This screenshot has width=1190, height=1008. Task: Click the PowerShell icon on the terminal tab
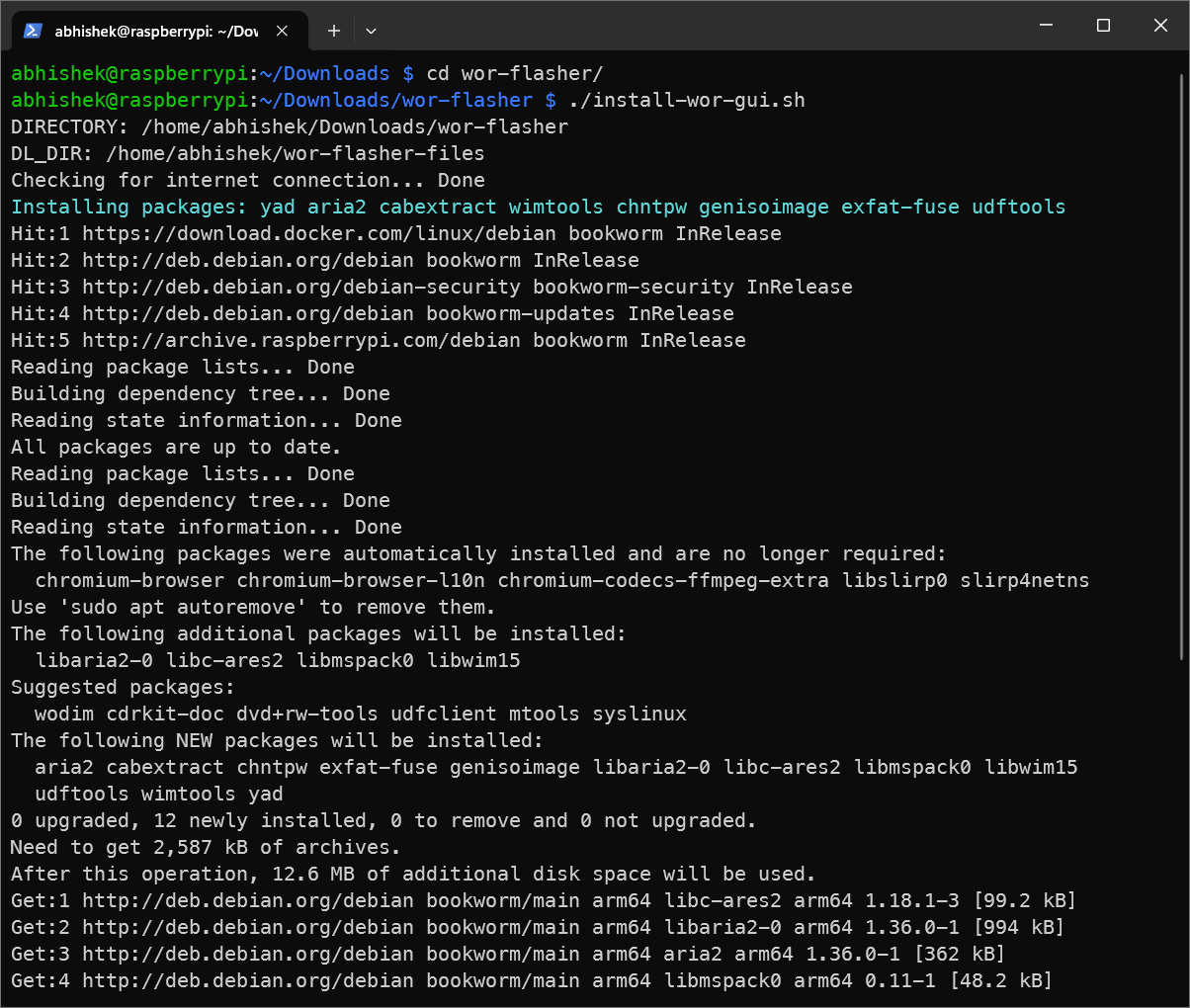33,31
